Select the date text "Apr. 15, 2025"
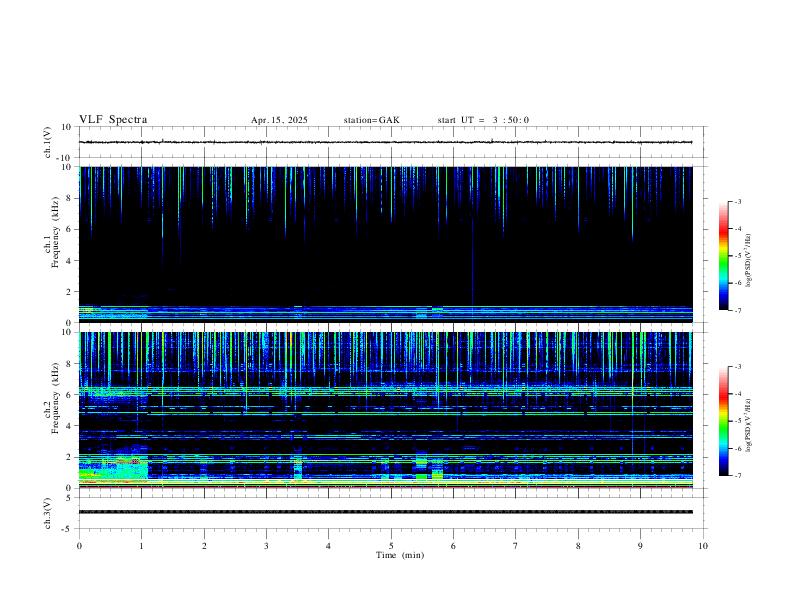 [279, 120]
